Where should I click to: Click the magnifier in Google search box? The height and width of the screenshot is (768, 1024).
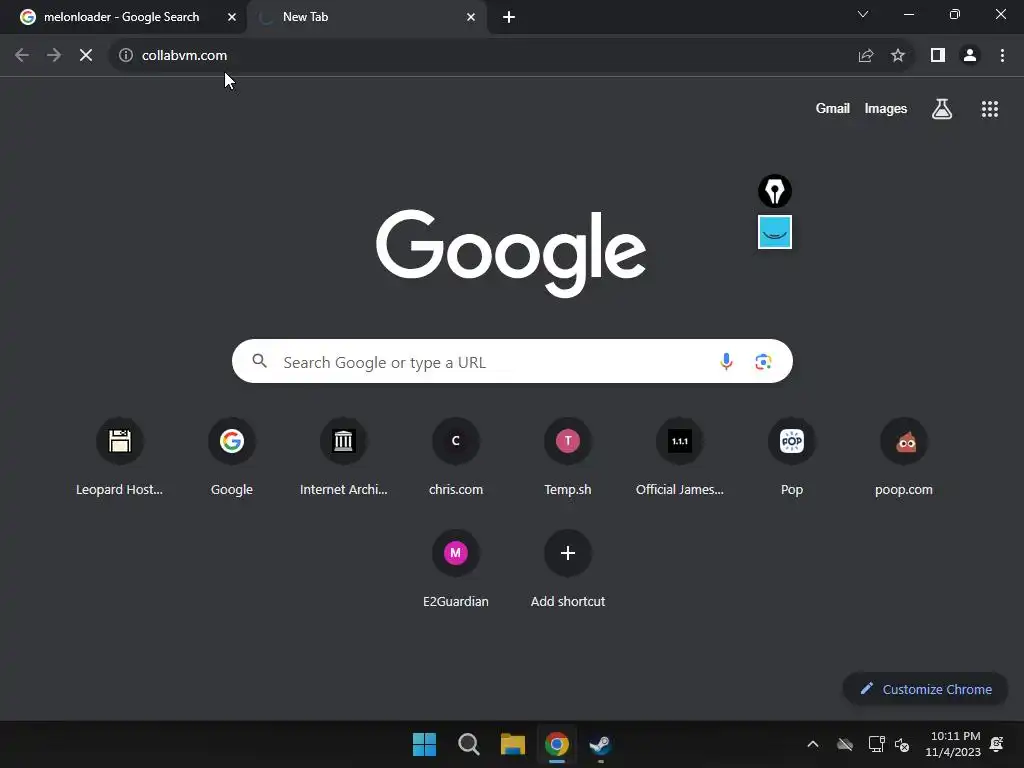pos(259,360)
